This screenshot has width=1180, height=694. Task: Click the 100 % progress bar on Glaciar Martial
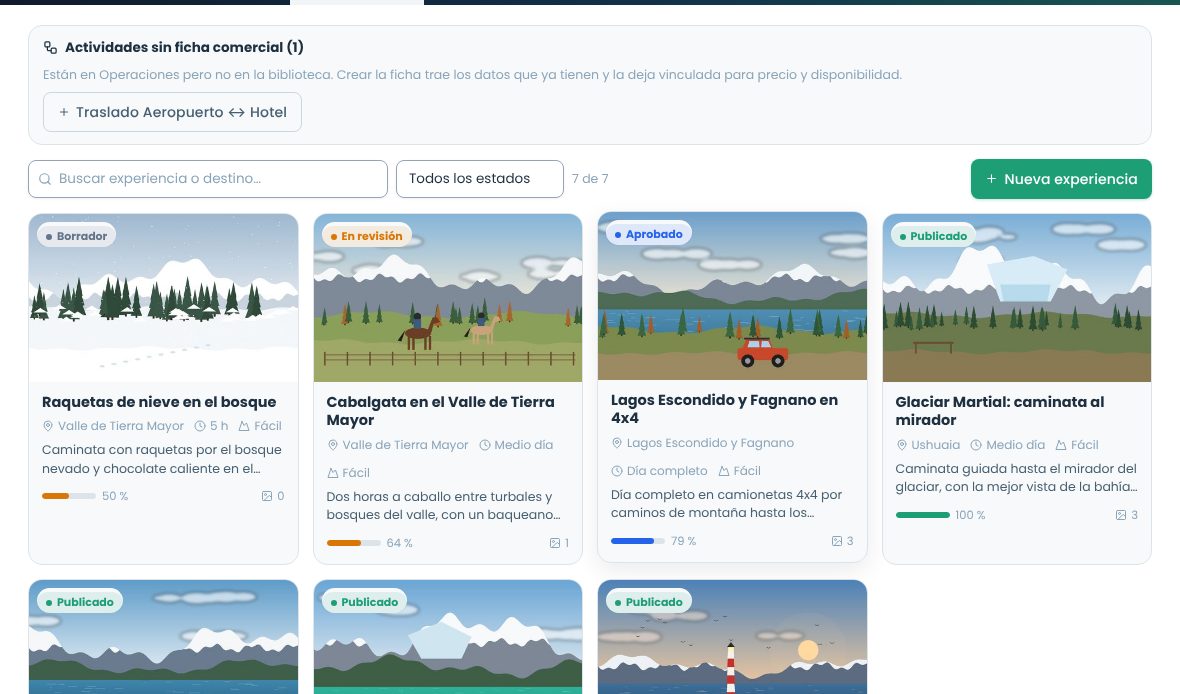click(x=923, y=515)
